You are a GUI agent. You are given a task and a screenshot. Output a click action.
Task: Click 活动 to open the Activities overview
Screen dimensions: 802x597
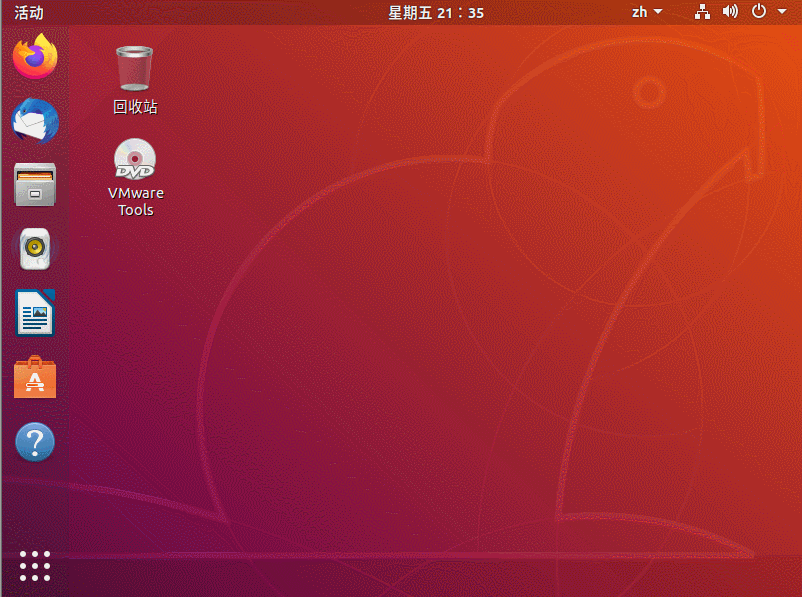pos(28,12)
